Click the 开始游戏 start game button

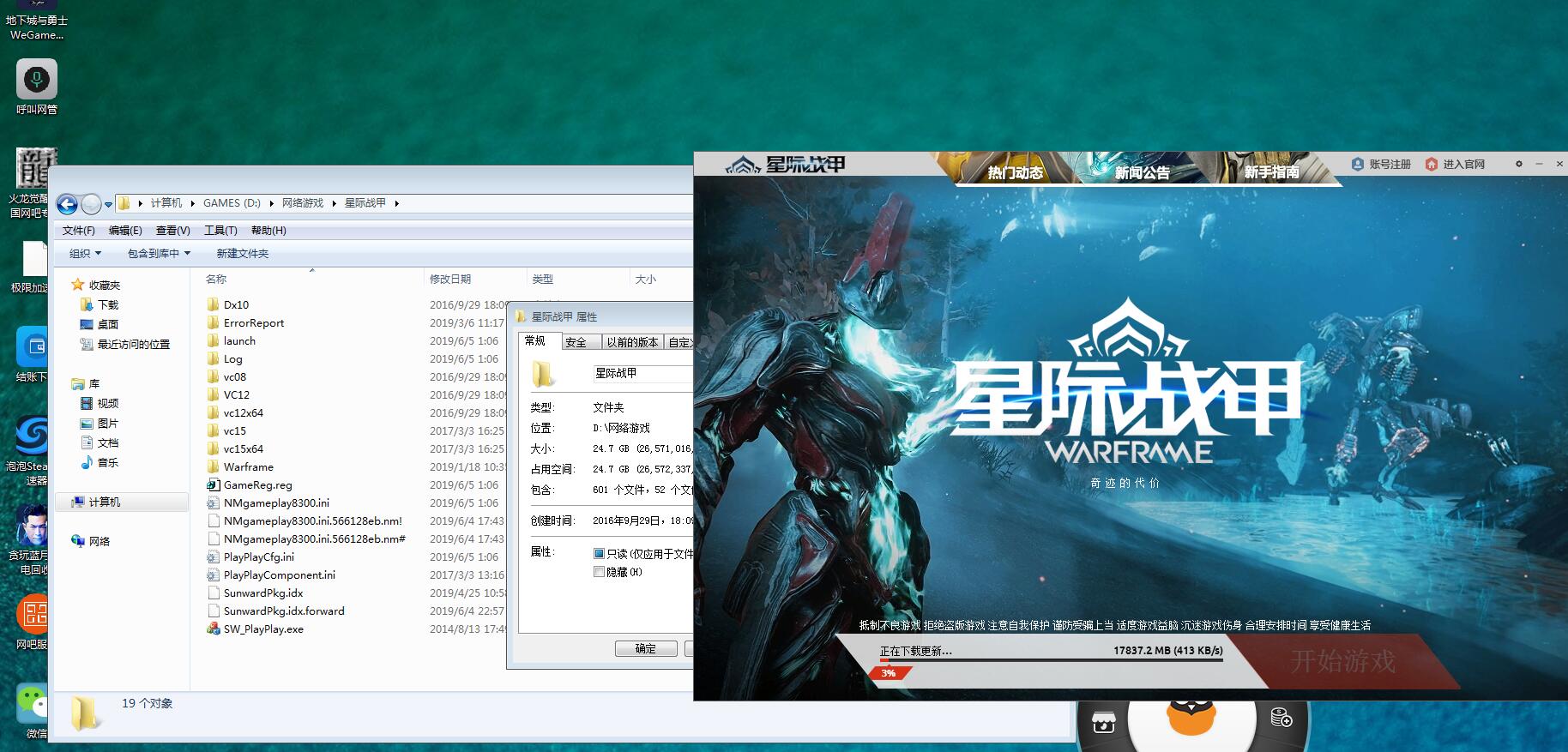tap(1343, 660)
